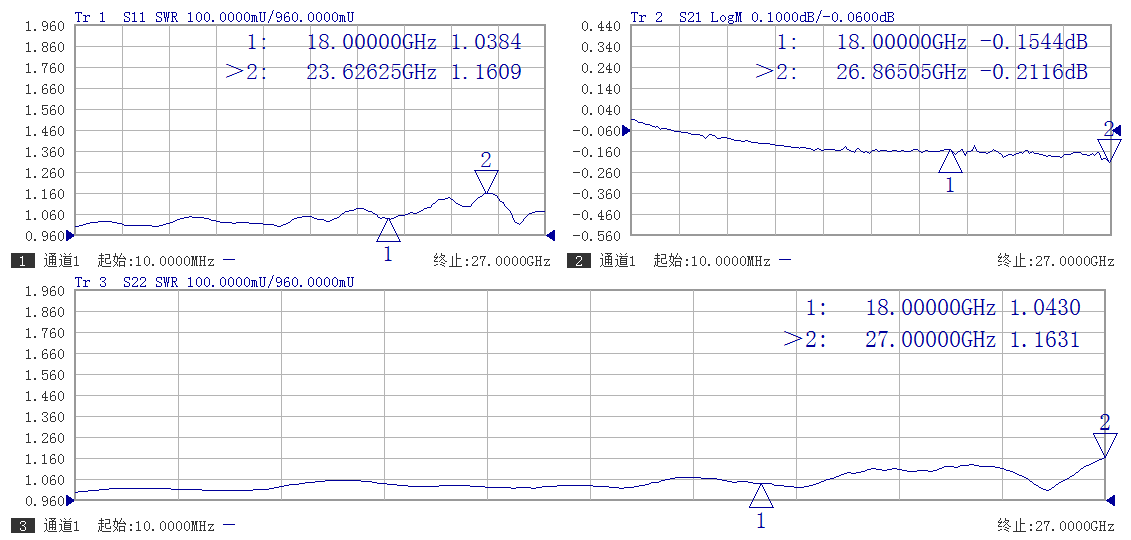
Task: Select the Tr 2 S21 LogM trace title
Action: pyautogui.click(x=762, y=17)
